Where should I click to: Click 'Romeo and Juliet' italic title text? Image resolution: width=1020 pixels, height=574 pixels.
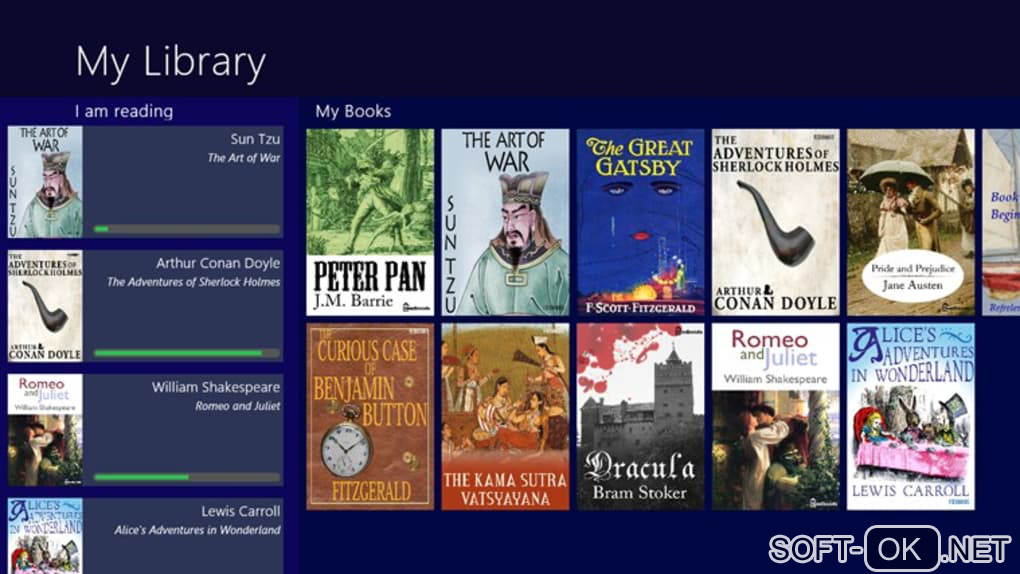click(237, 405)
